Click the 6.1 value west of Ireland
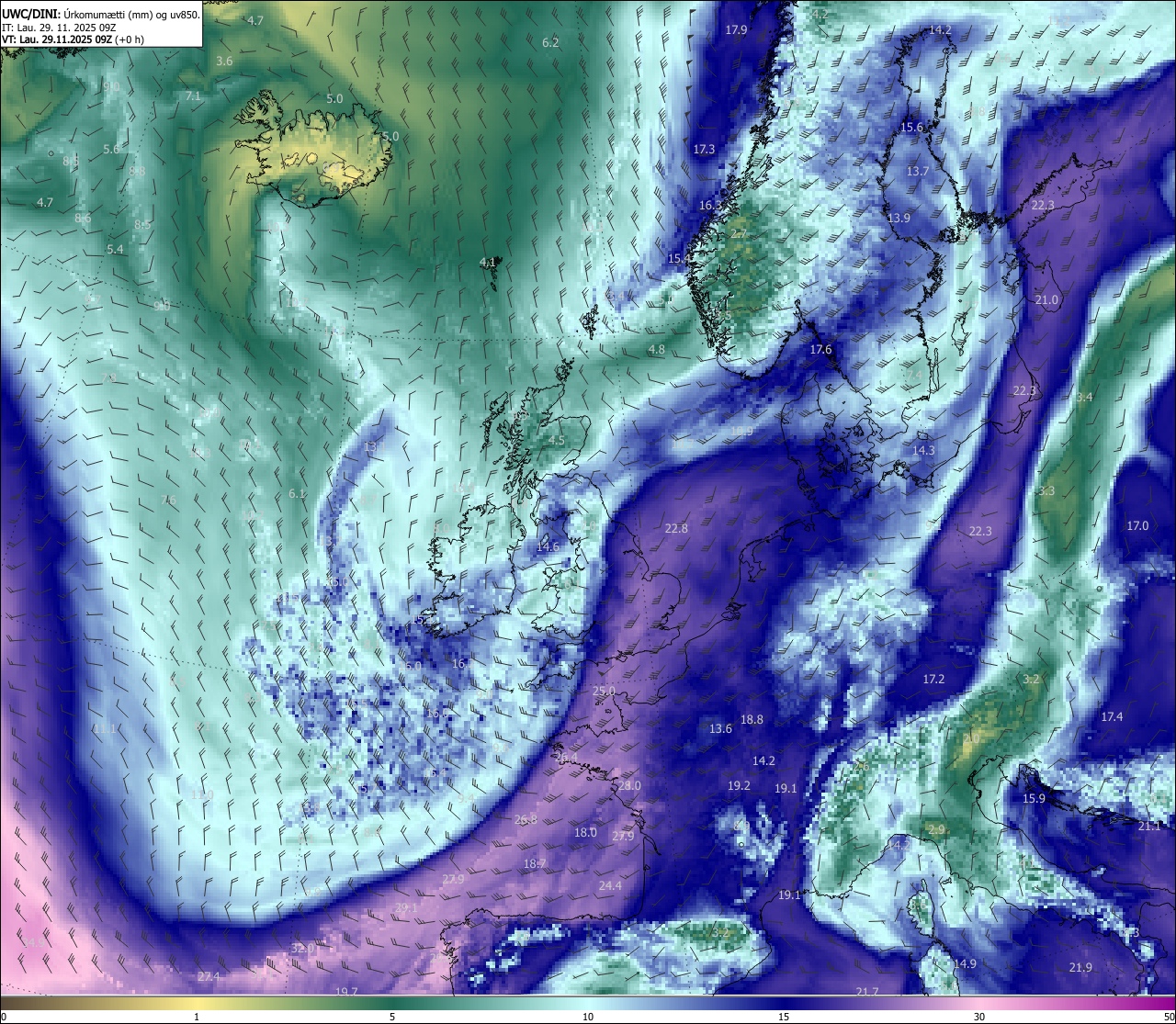Screen dimensions: 1176x1024 297,494
